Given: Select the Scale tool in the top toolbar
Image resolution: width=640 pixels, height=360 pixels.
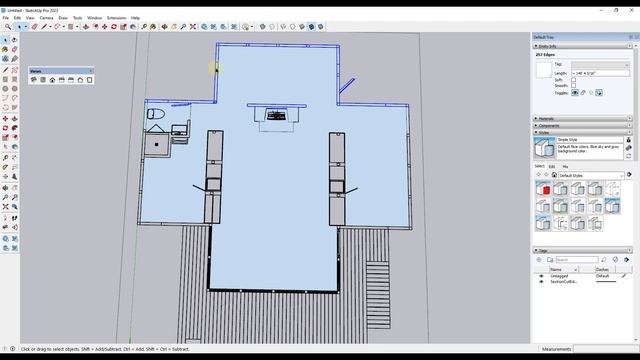Looking at the screenshot, I should [123, 27].
